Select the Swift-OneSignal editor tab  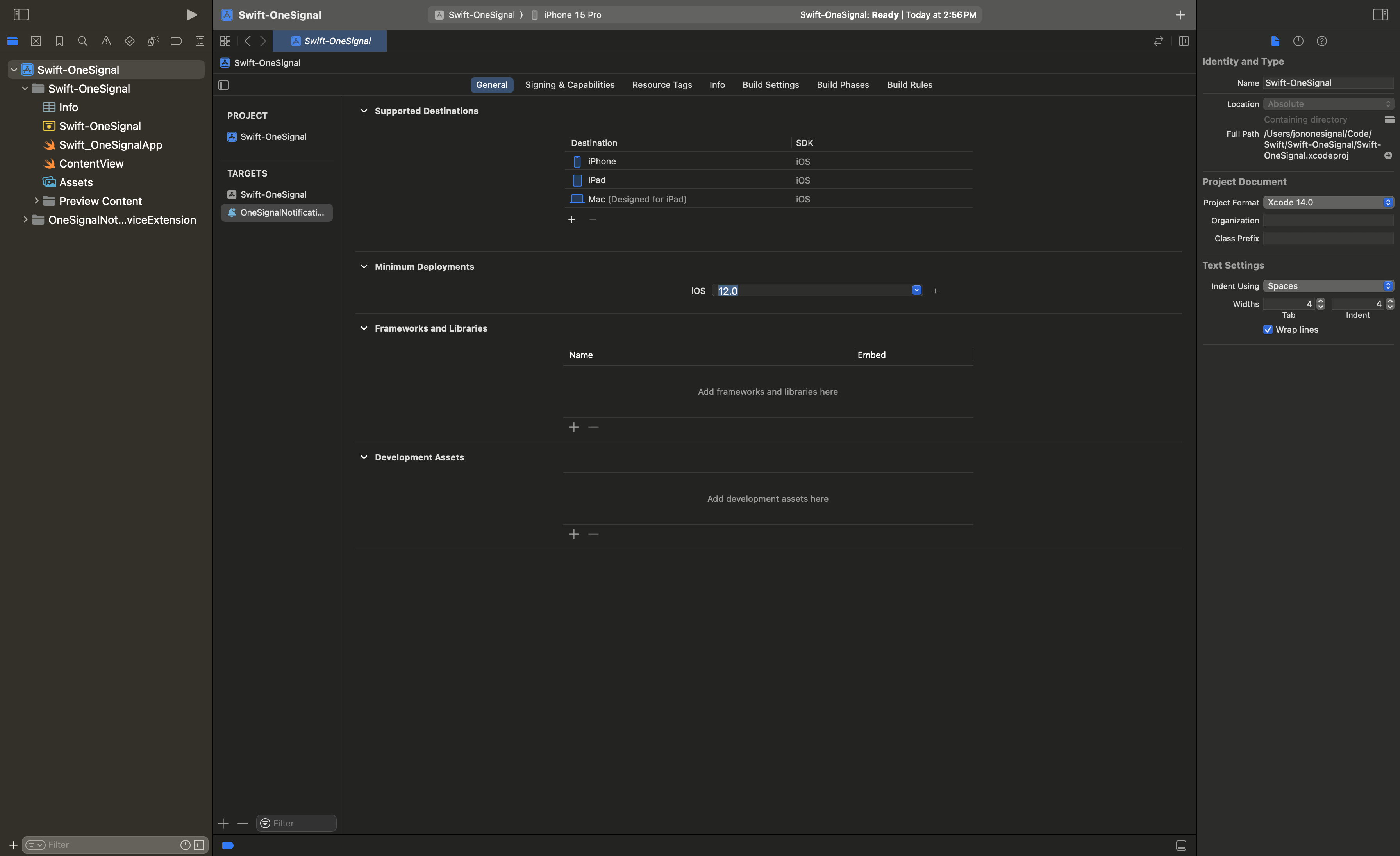click(330, 41)
